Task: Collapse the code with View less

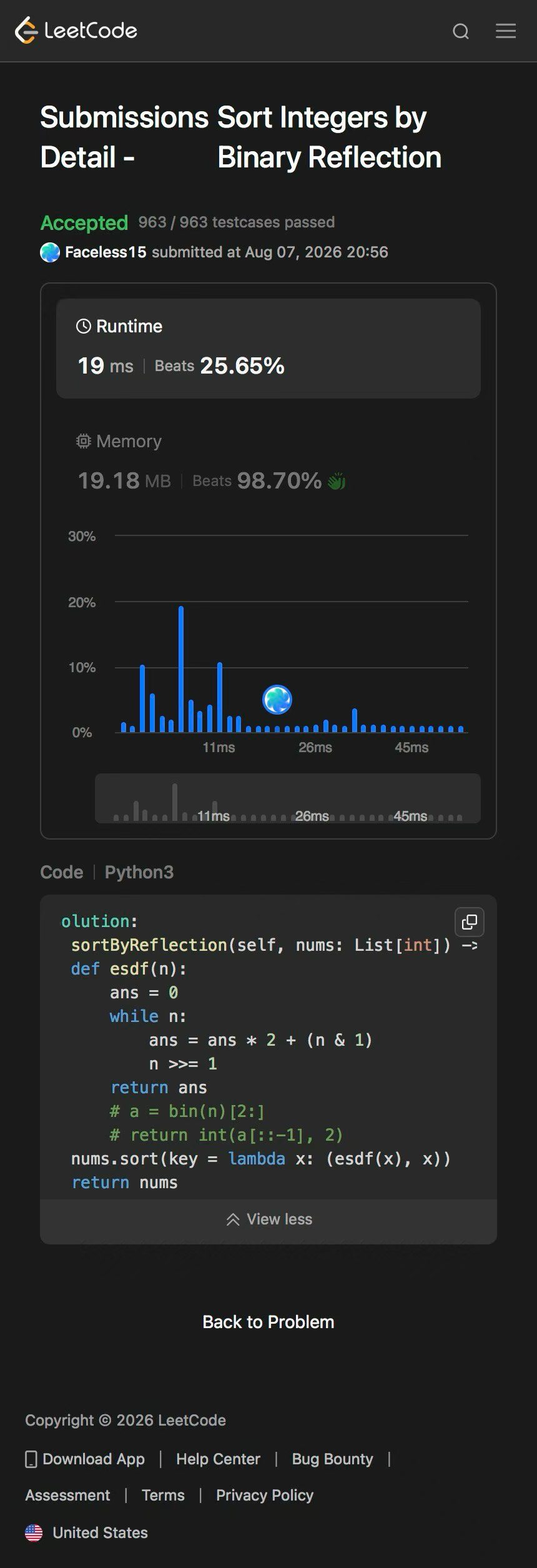Action: click(x=268, y=1219)
